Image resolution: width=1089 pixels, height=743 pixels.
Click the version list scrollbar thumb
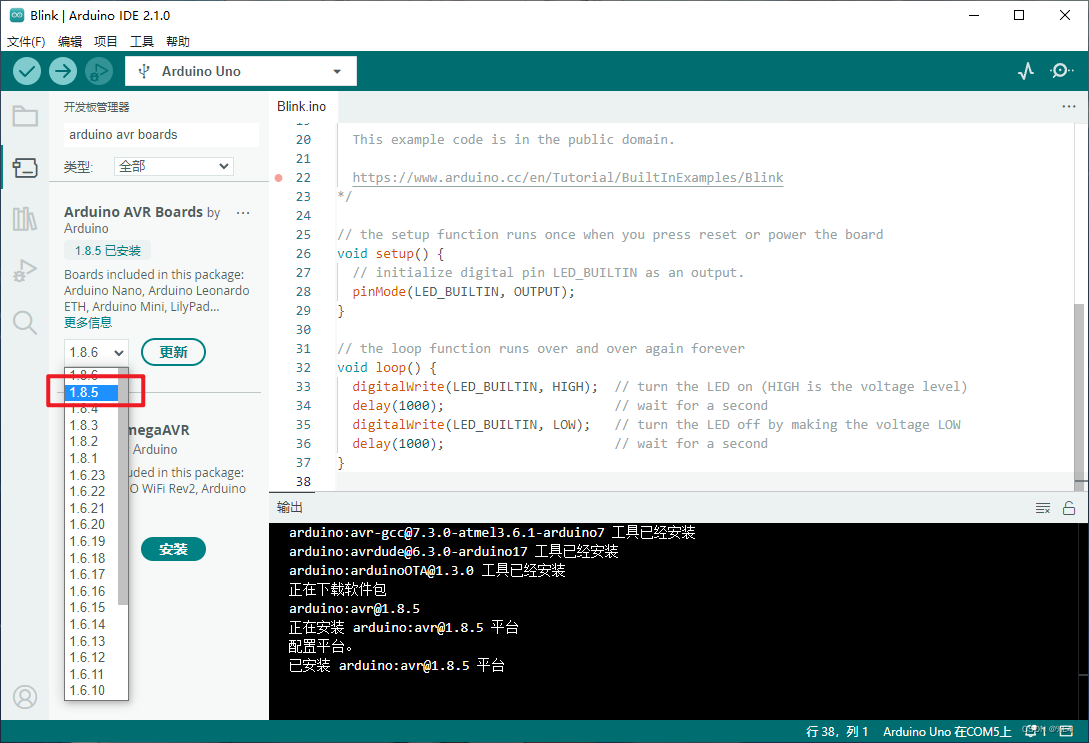point(123,486)
